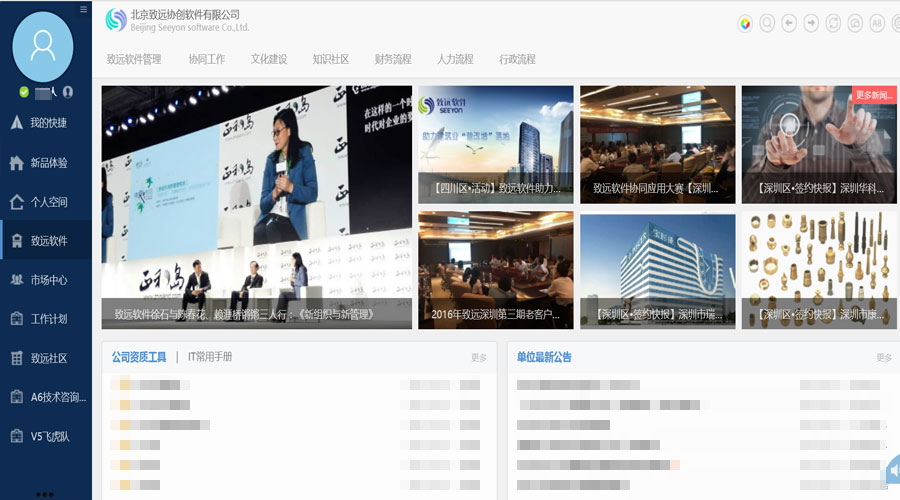Select 致远软件 in the sidebar

[x=46, y=241]
